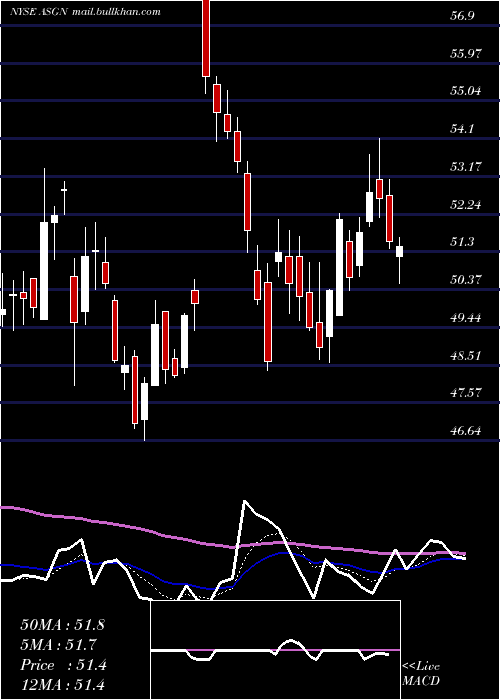
Task: Click the last white candlestick near 51.3
Action: (400, 251)
